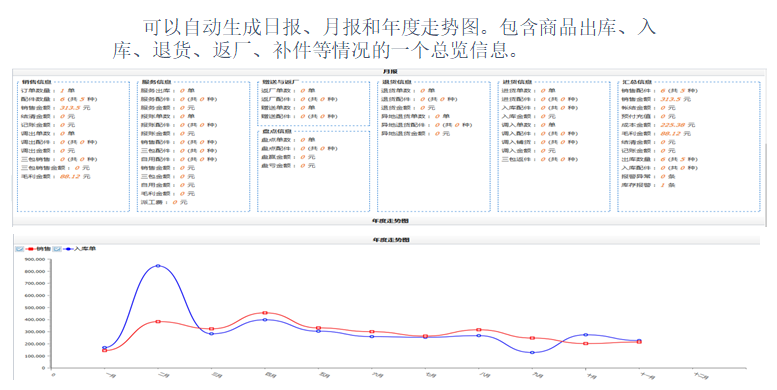
Task: Select the red data point at 八月
Action: 479,330
